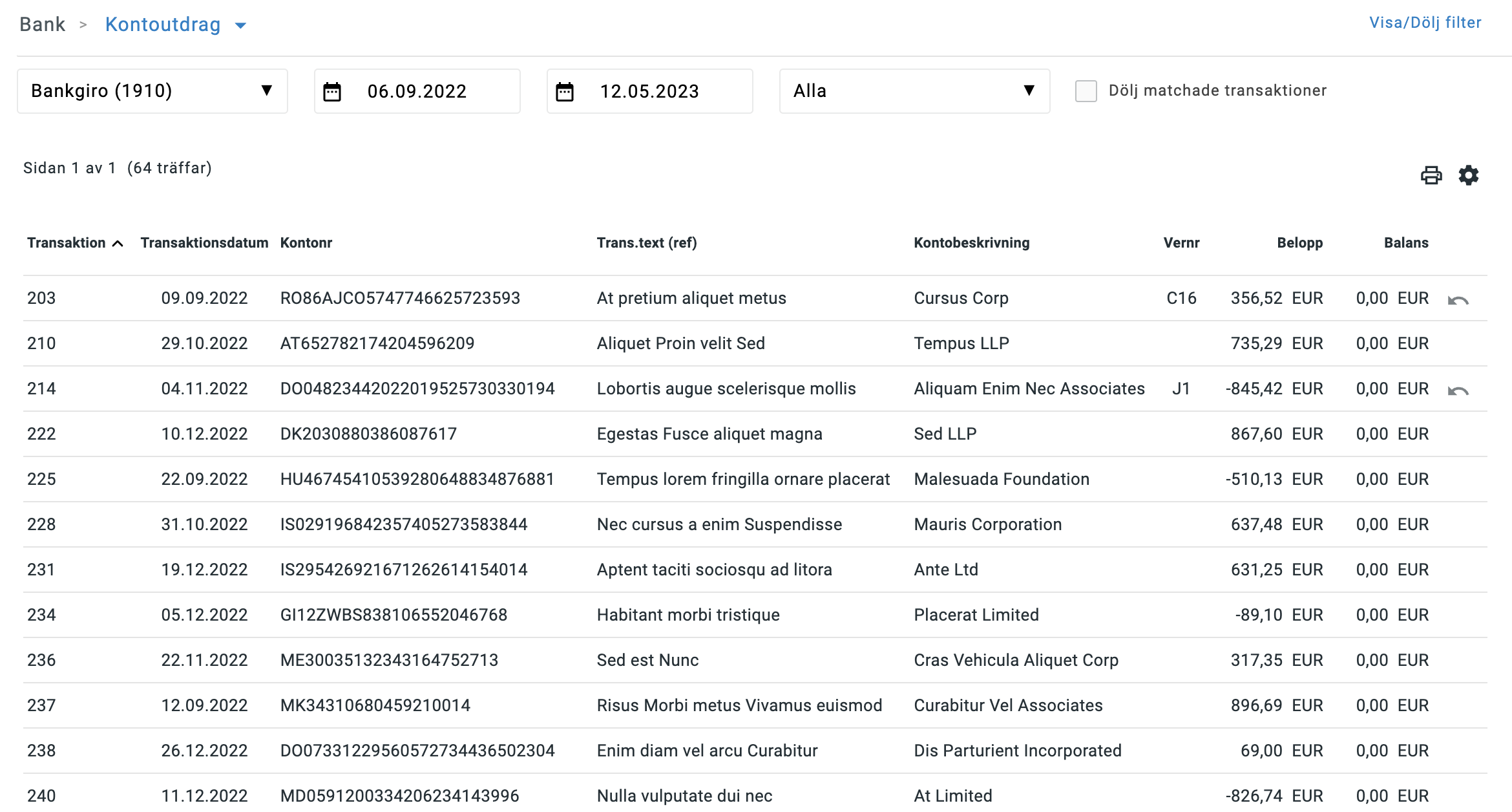Select transaction number 225

(x=41, y=479)
